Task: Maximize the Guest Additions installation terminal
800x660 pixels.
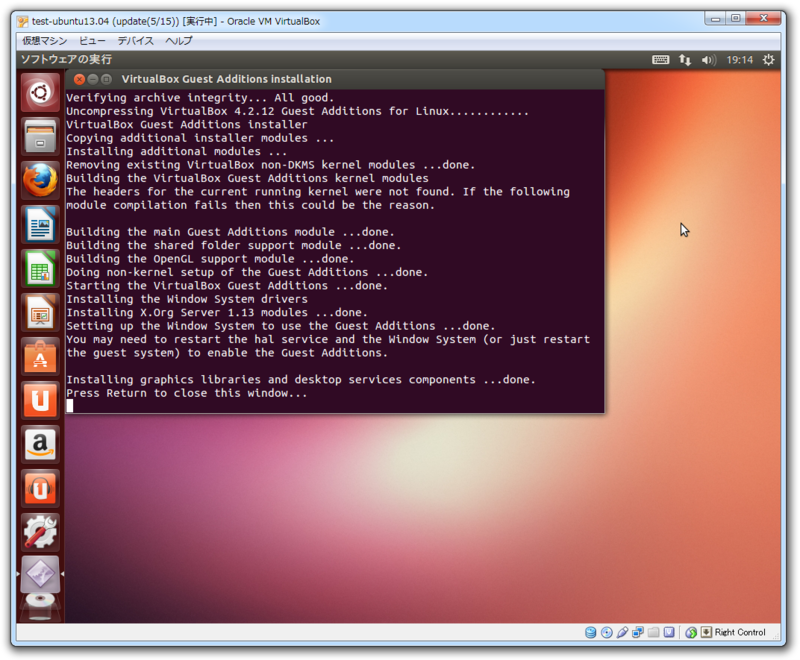Action: pos(106,79)
